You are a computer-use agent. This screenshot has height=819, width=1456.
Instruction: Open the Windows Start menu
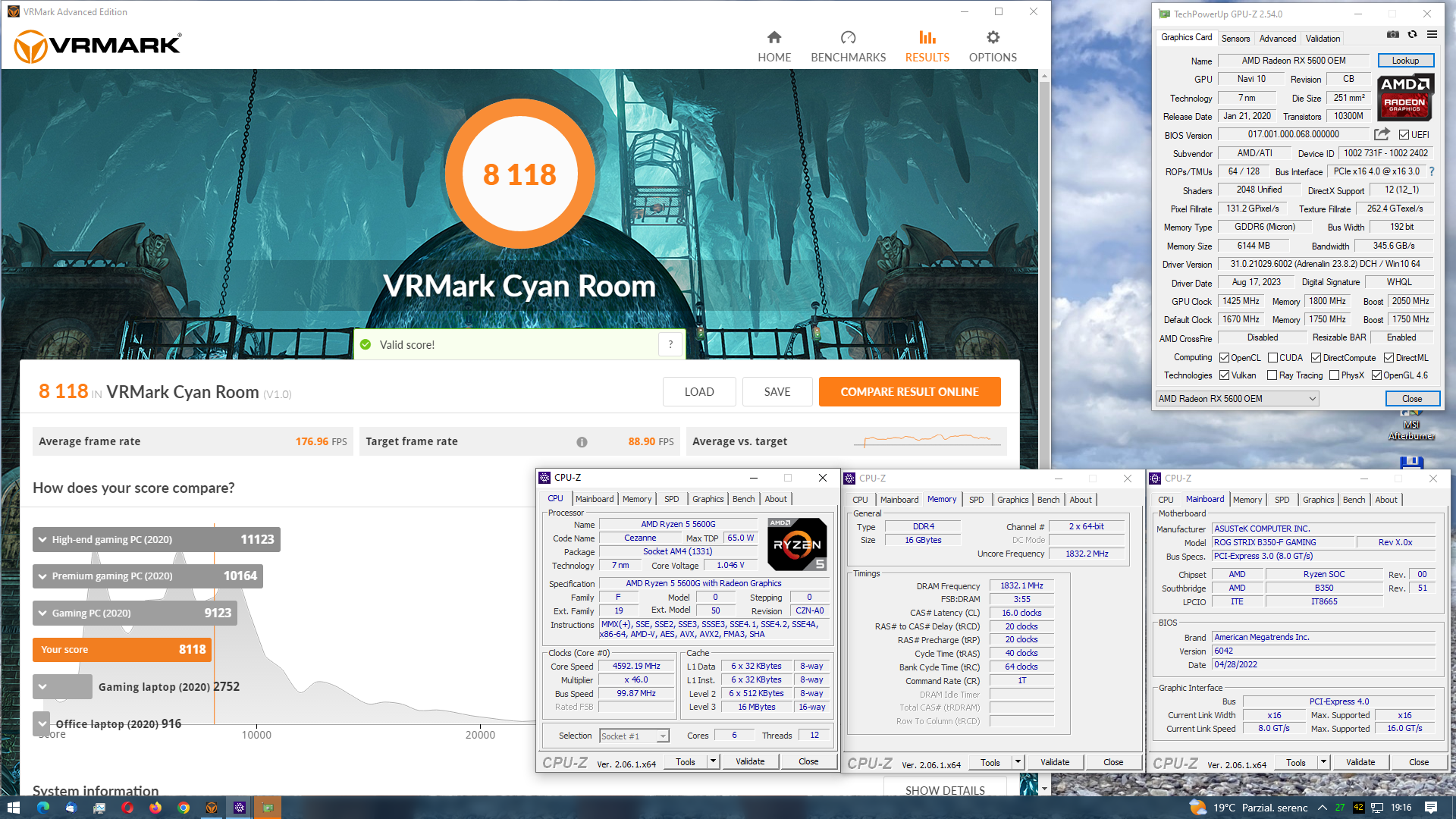coord(13,808)
